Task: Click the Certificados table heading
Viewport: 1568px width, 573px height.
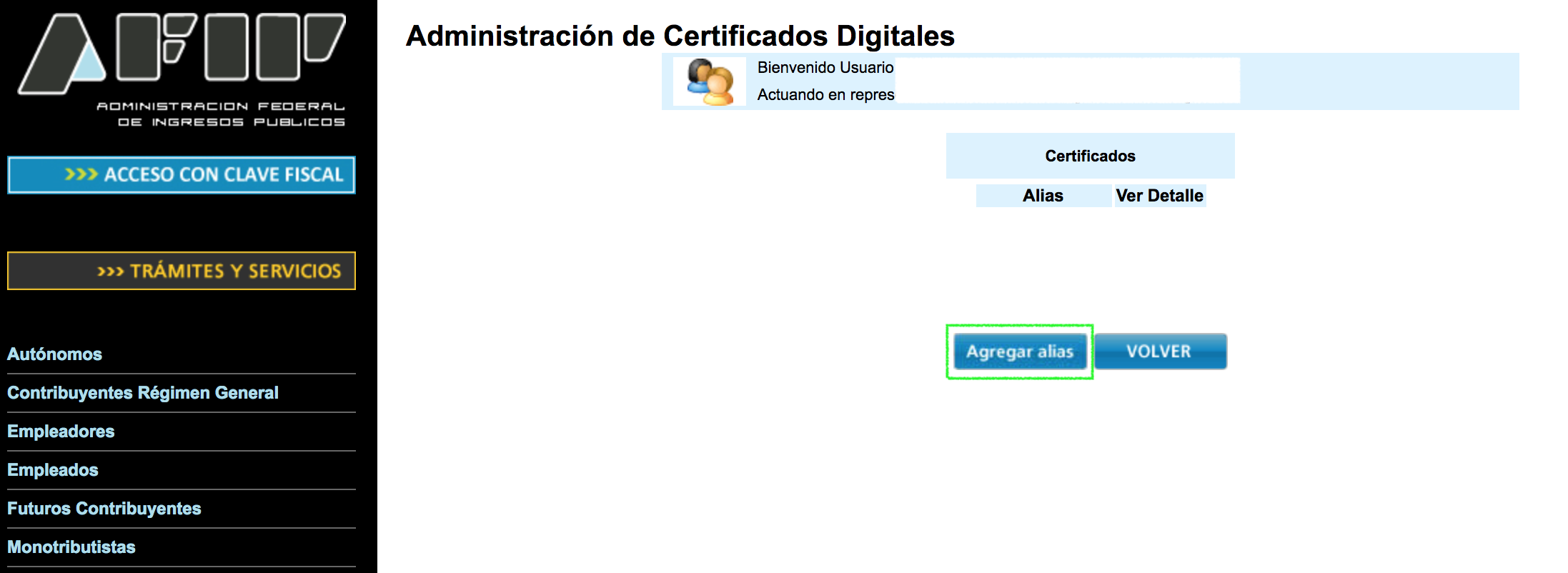Action: coord(1091,156)
